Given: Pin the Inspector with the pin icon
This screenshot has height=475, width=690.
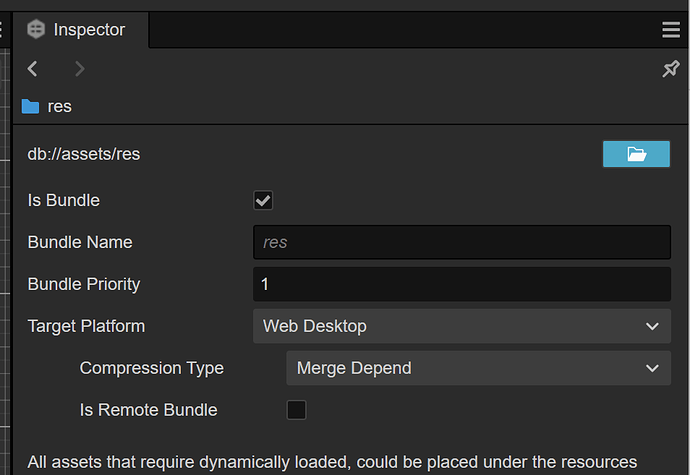Looking at the screenshot, I should pyautogui.click(x=671, y=68).
